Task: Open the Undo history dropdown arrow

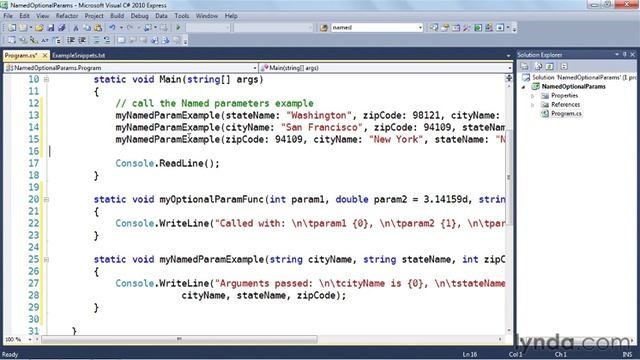Action: 120,28
